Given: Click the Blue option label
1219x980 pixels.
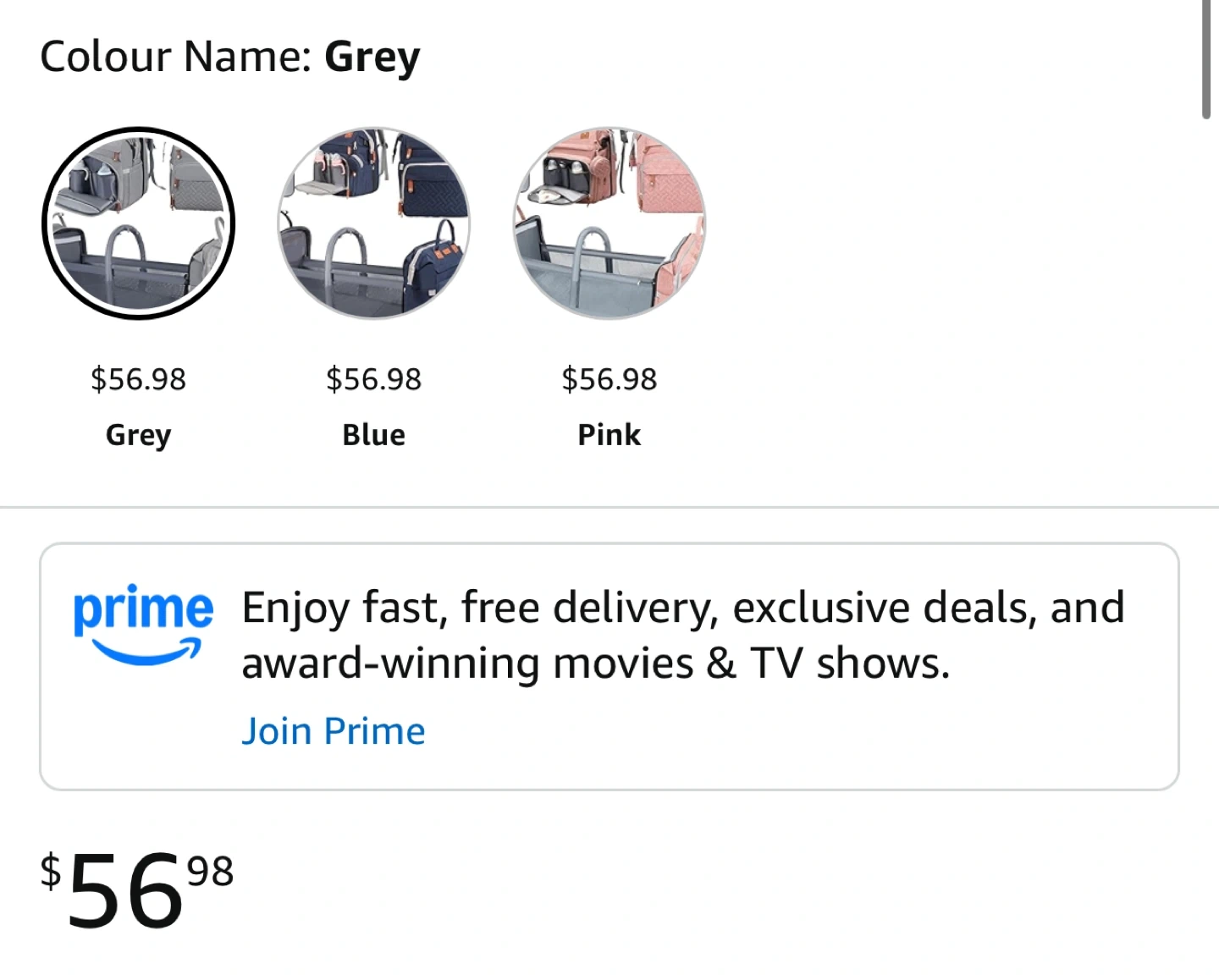Looking at the screenshot, I should pyautogui.click(x=373, y=435).
